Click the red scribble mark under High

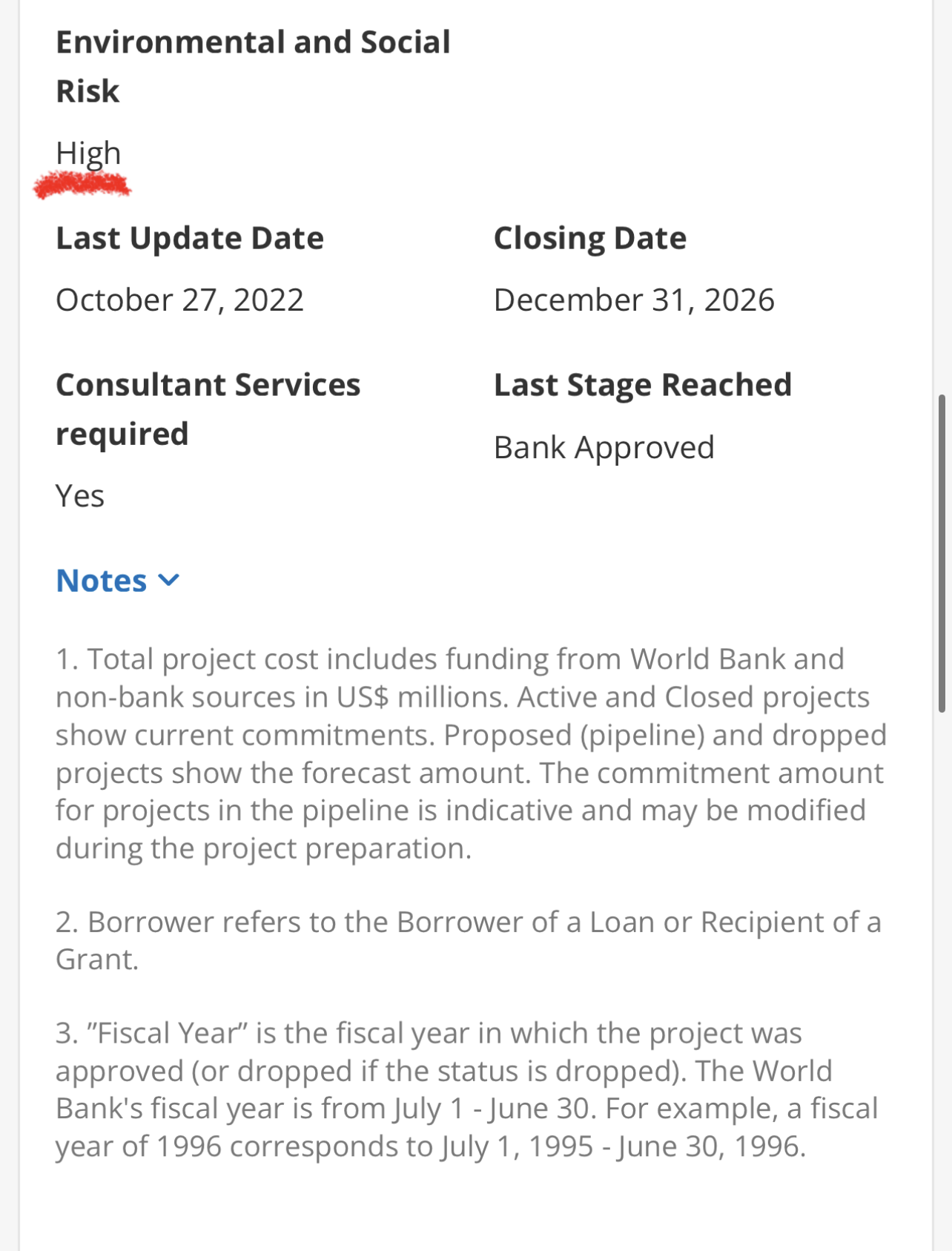click(x=82, y=185)
